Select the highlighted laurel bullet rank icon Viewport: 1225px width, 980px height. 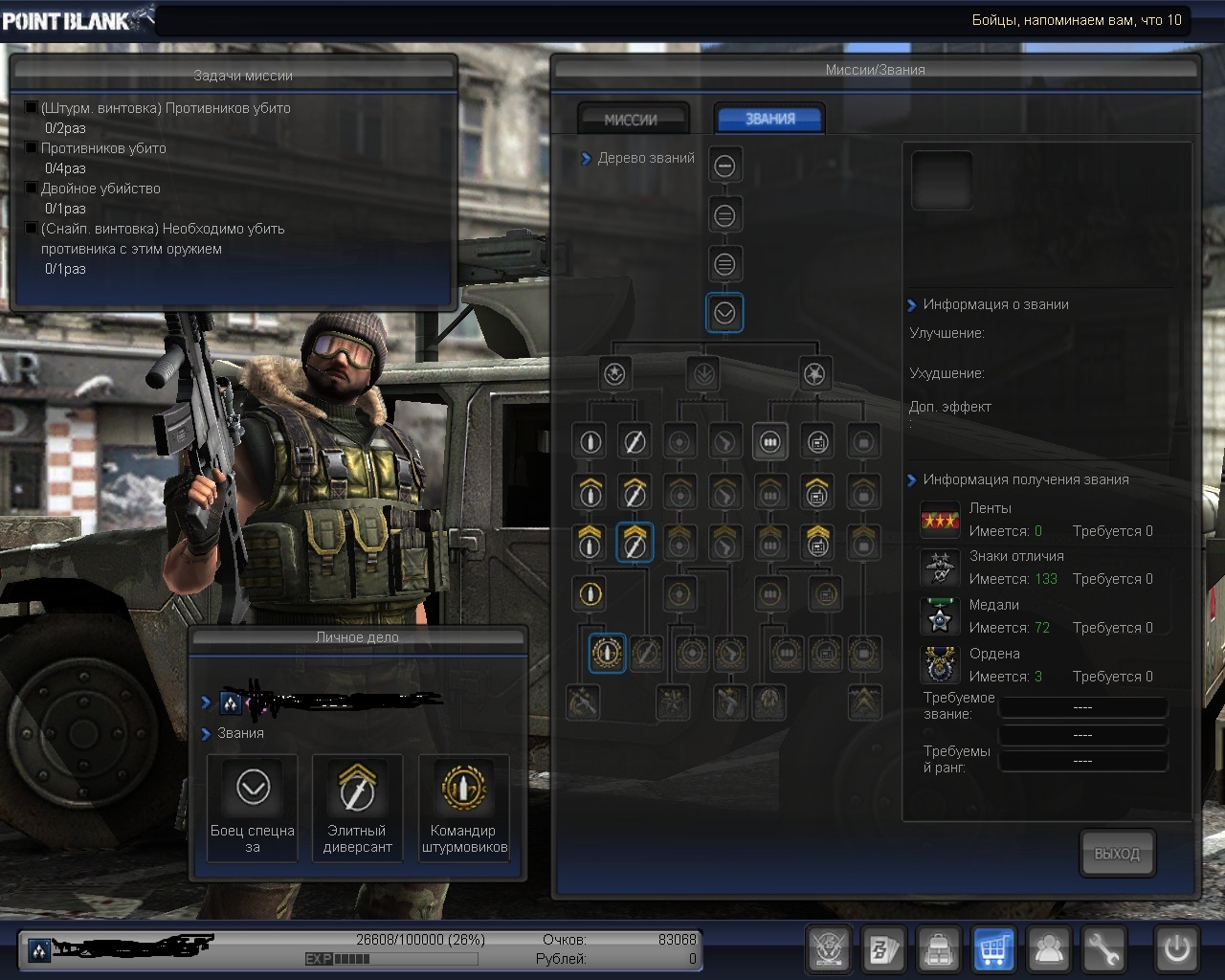[x=607, y=653]
